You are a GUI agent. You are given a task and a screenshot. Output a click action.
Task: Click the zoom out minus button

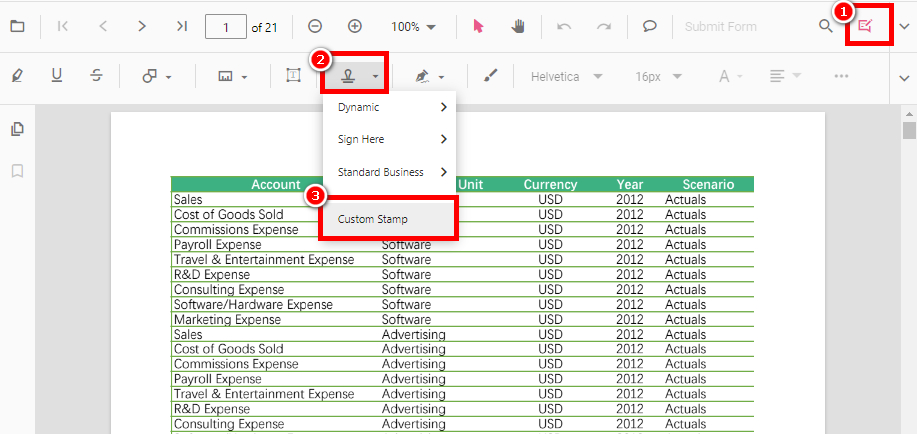pyautogui.click(x=315, y=26)
